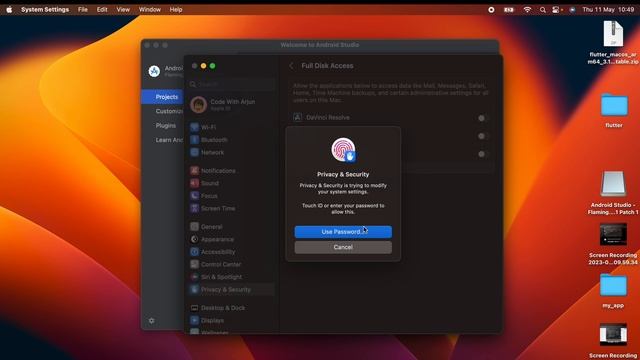Screen dimensions: 640x360
Task: Click the Touch ID fingerprint icon
Action: pos(343,150)
